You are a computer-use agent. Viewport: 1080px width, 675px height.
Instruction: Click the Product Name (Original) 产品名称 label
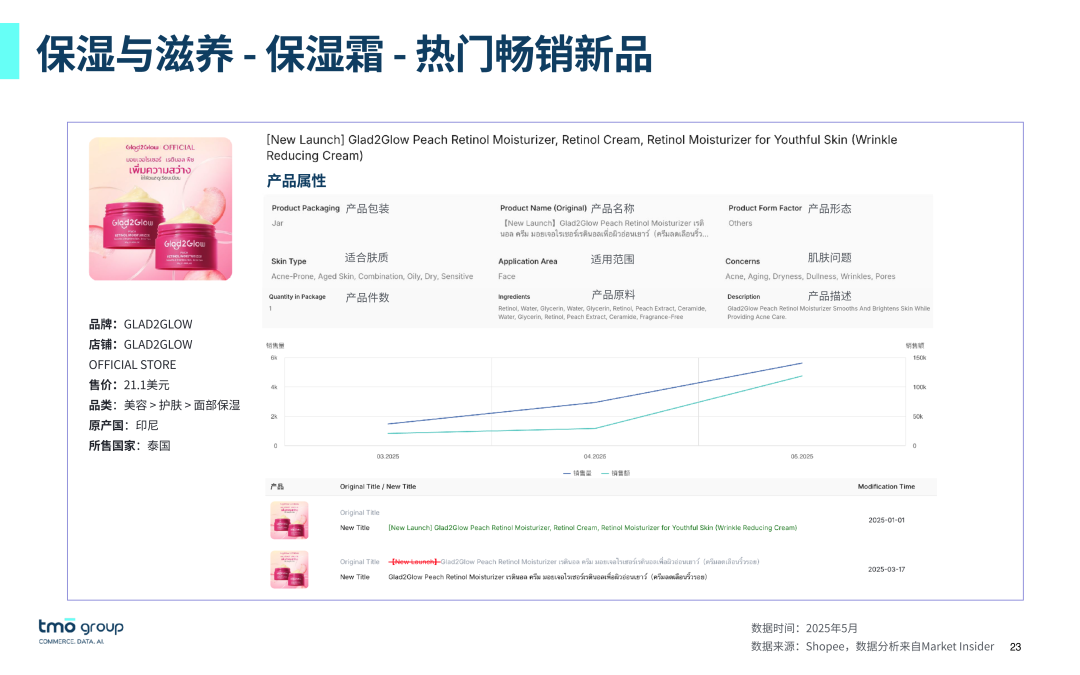pos(567,208)
